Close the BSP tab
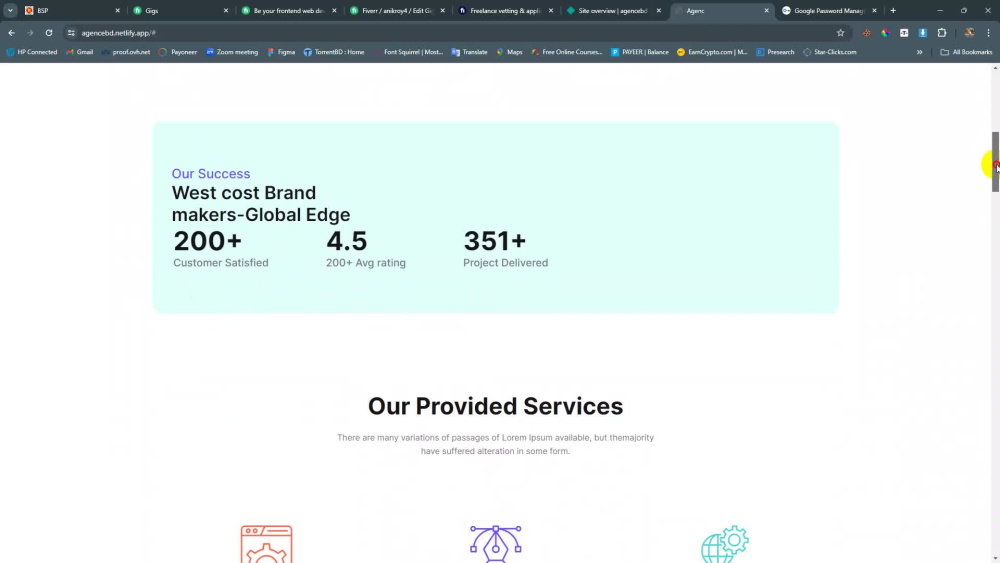This screenshot has width=1000, height=563. tap(117, 10)
